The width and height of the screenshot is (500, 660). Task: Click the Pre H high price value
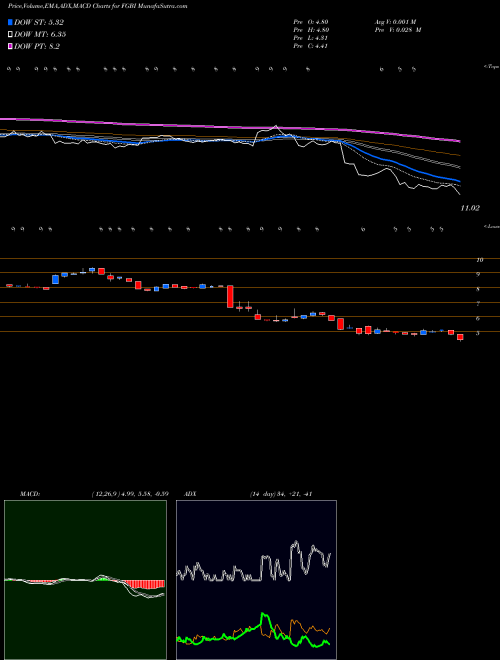pos(311,30)
